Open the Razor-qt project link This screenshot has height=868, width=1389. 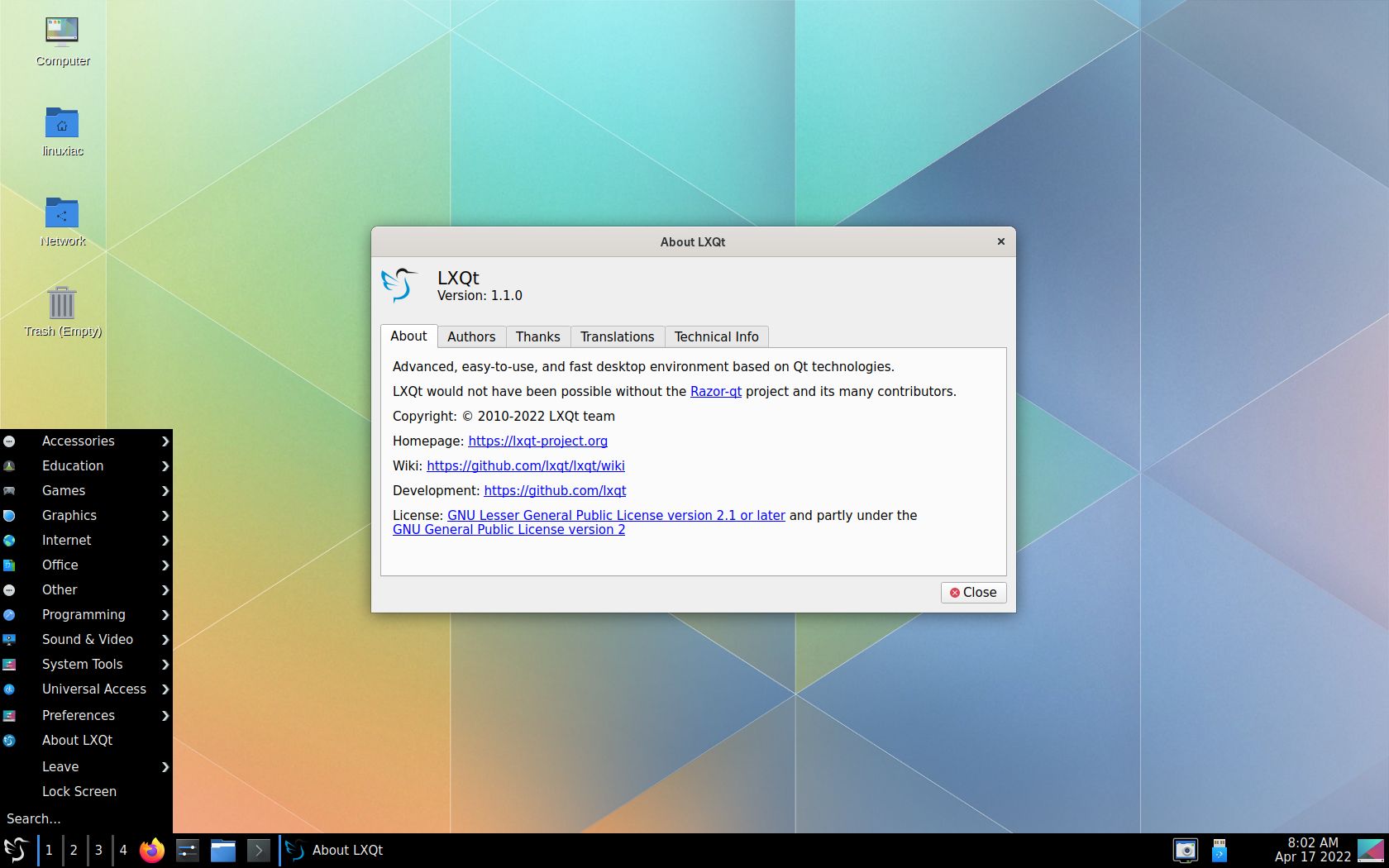[x=716, y=392]
